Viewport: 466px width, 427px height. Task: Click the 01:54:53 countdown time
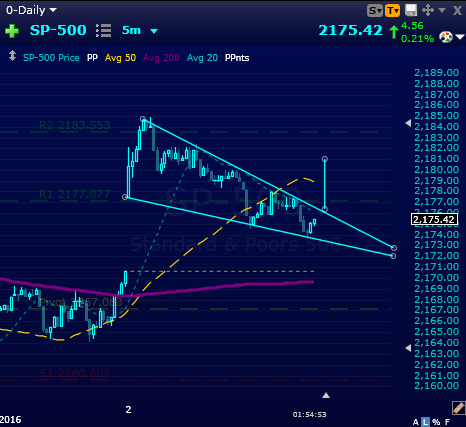tap(309, 415)
